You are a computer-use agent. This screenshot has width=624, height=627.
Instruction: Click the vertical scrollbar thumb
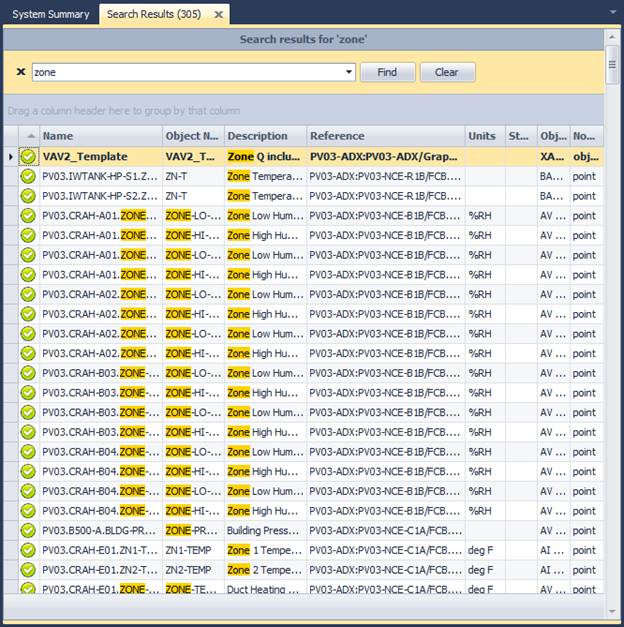pos(611,62)
